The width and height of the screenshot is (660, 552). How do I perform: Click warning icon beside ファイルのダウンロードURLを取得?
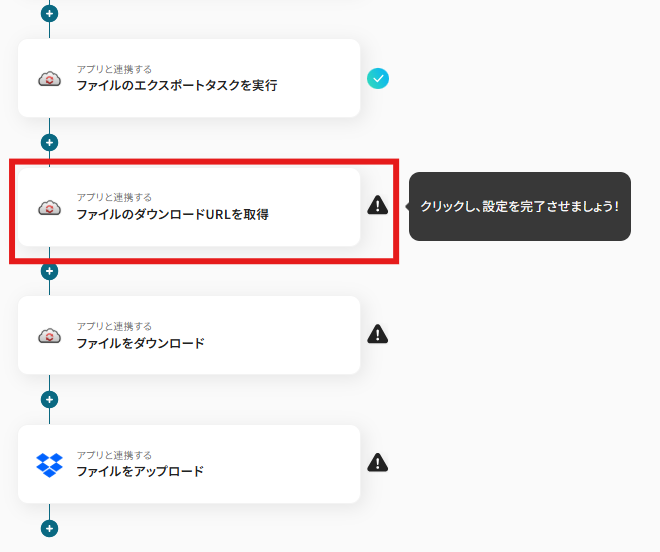tap(378, 205)
